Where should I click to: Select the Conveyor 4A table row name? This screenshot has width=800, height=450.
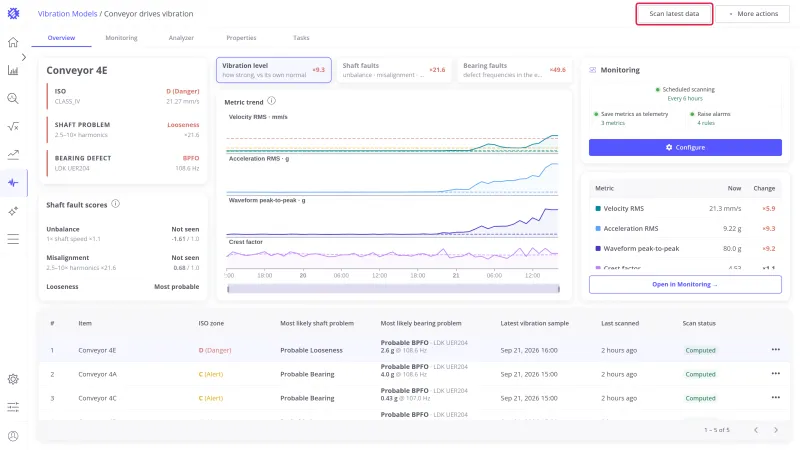pyautogui.click(x=97, y=374)
